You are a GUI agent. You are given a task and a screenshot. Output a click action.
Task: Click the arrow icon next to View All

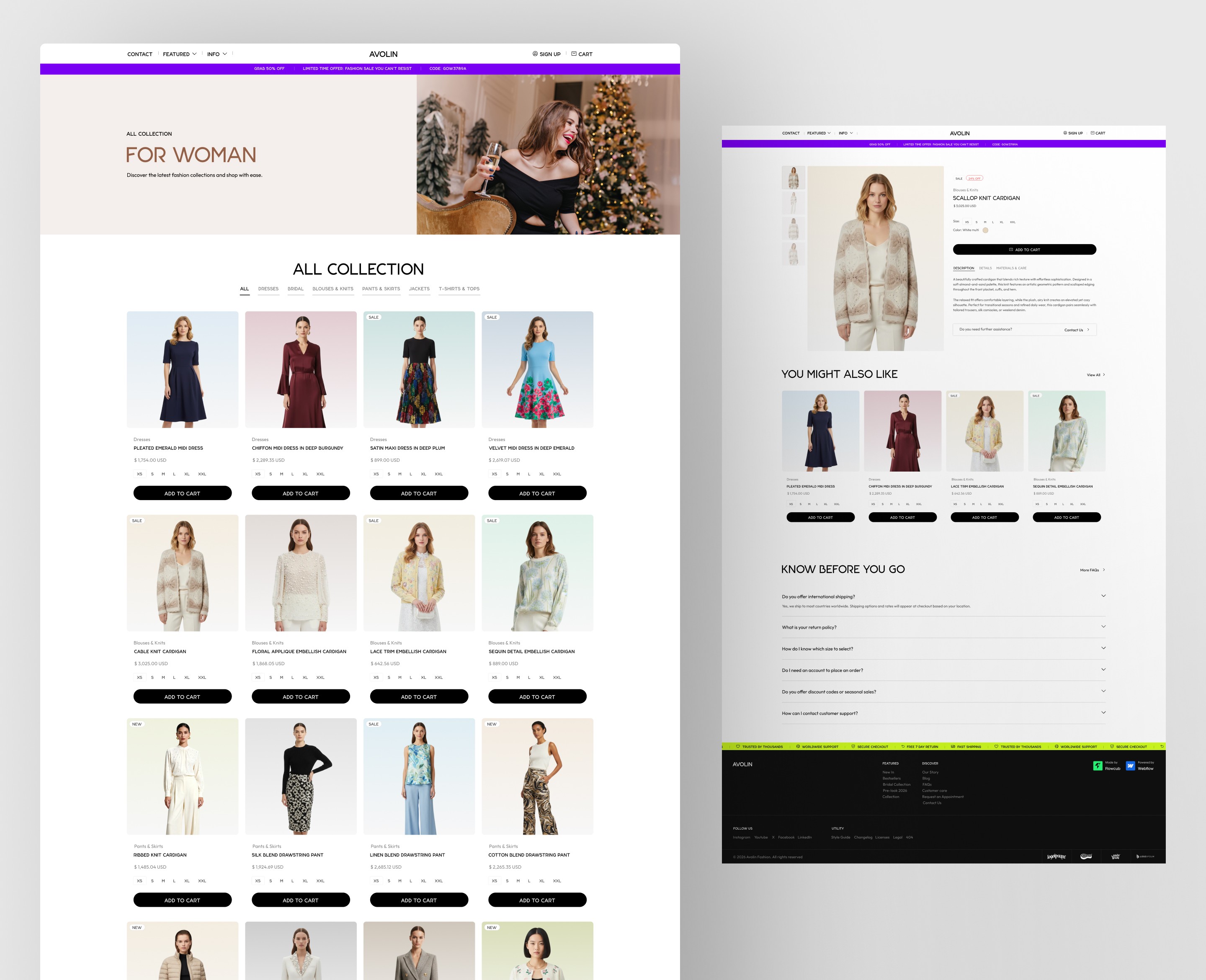tap(1104, 375)
